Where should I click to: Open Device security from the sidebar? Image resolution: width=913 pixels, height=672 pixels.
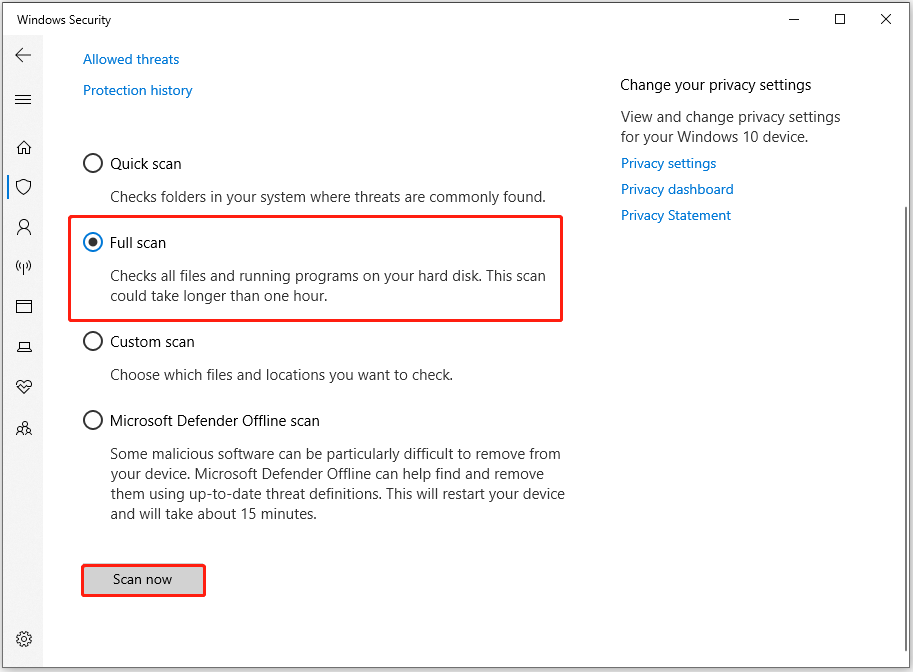tap(23, 346)
